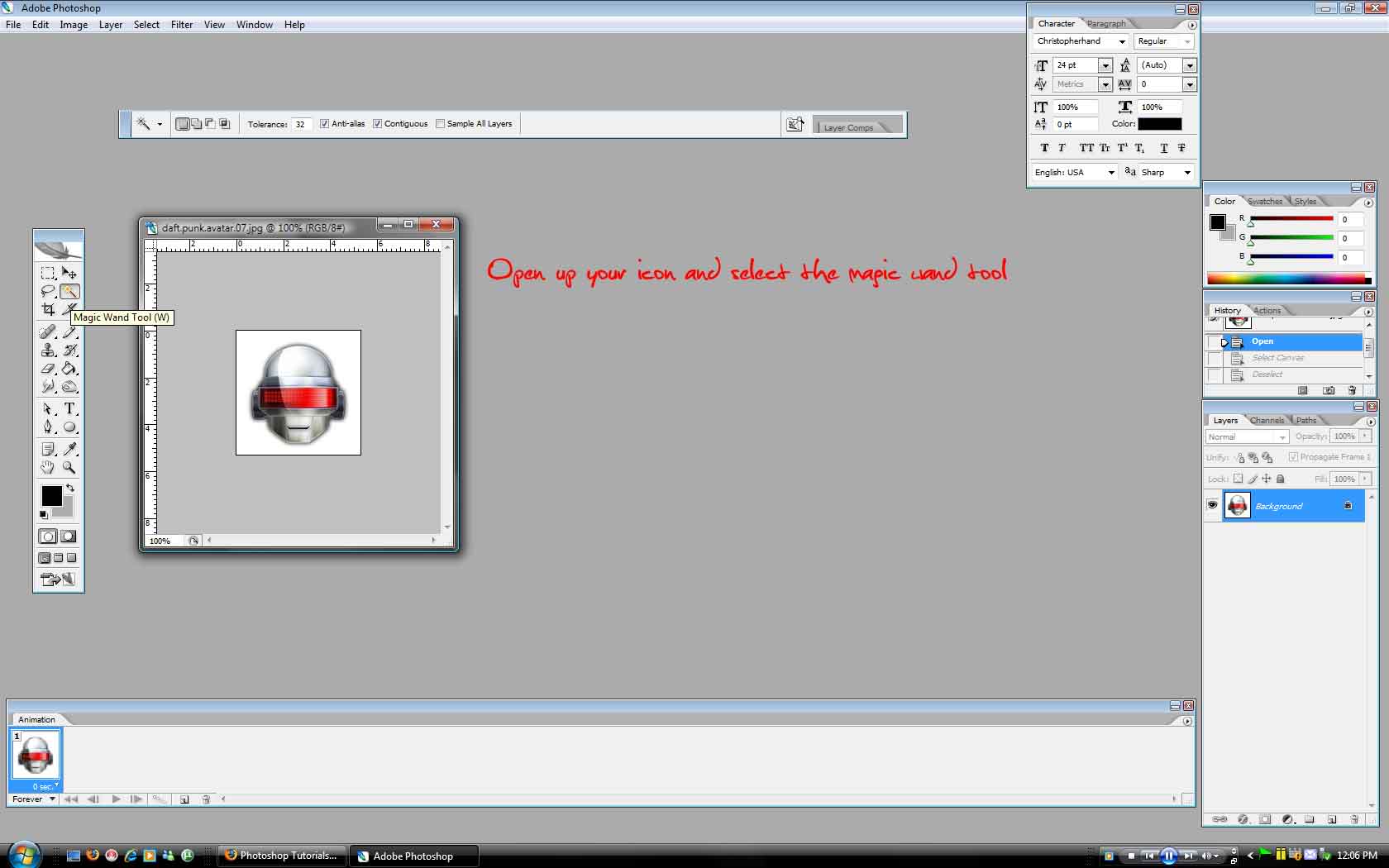Expand the 24 pt font size dropdown
The width and height of the screenshot is (1389, 868).
[1105, 65]
